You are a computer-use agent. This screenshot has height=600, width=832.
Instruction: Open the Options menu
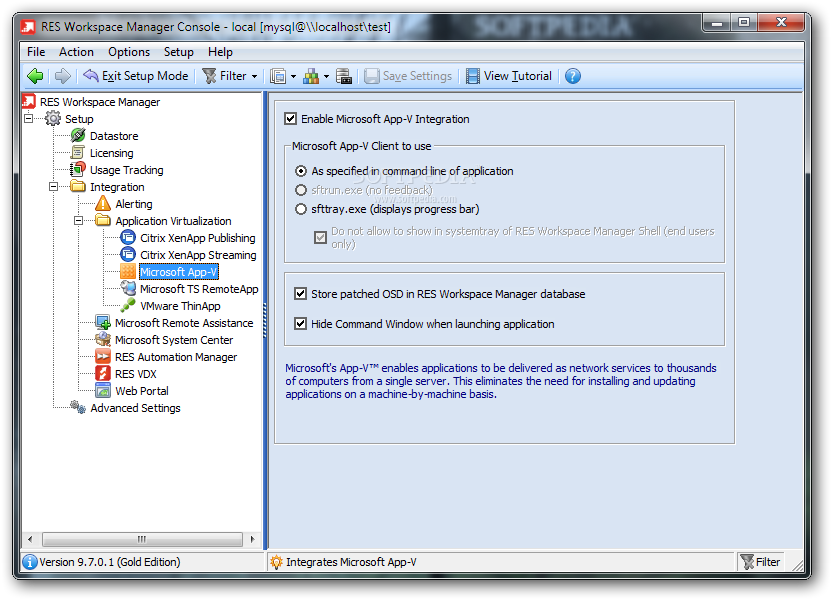coord(129,52)
